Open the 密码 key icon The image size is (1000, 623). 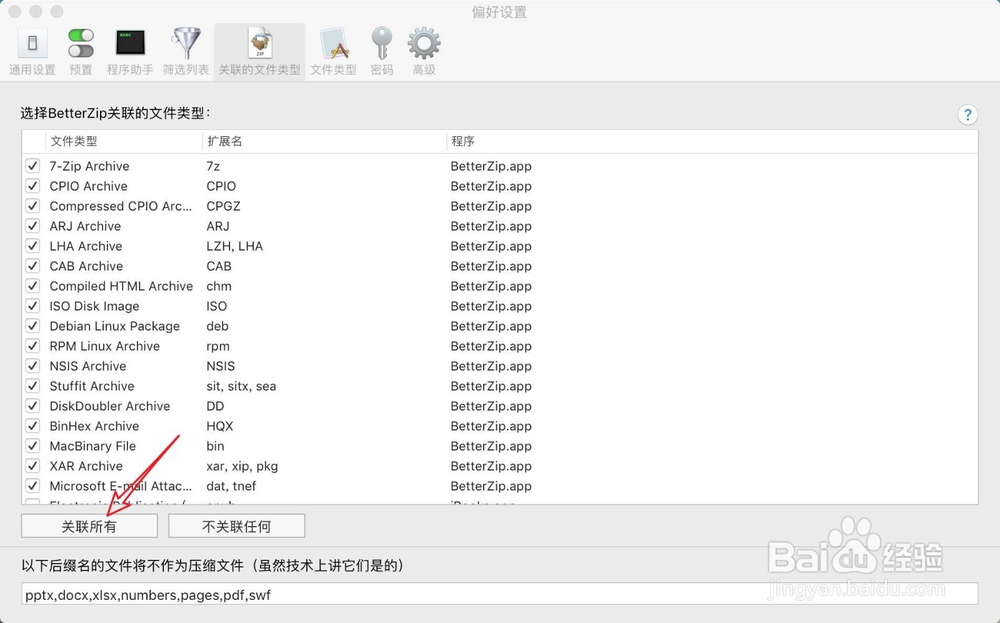pyautogui.click(x=381, y=43)
